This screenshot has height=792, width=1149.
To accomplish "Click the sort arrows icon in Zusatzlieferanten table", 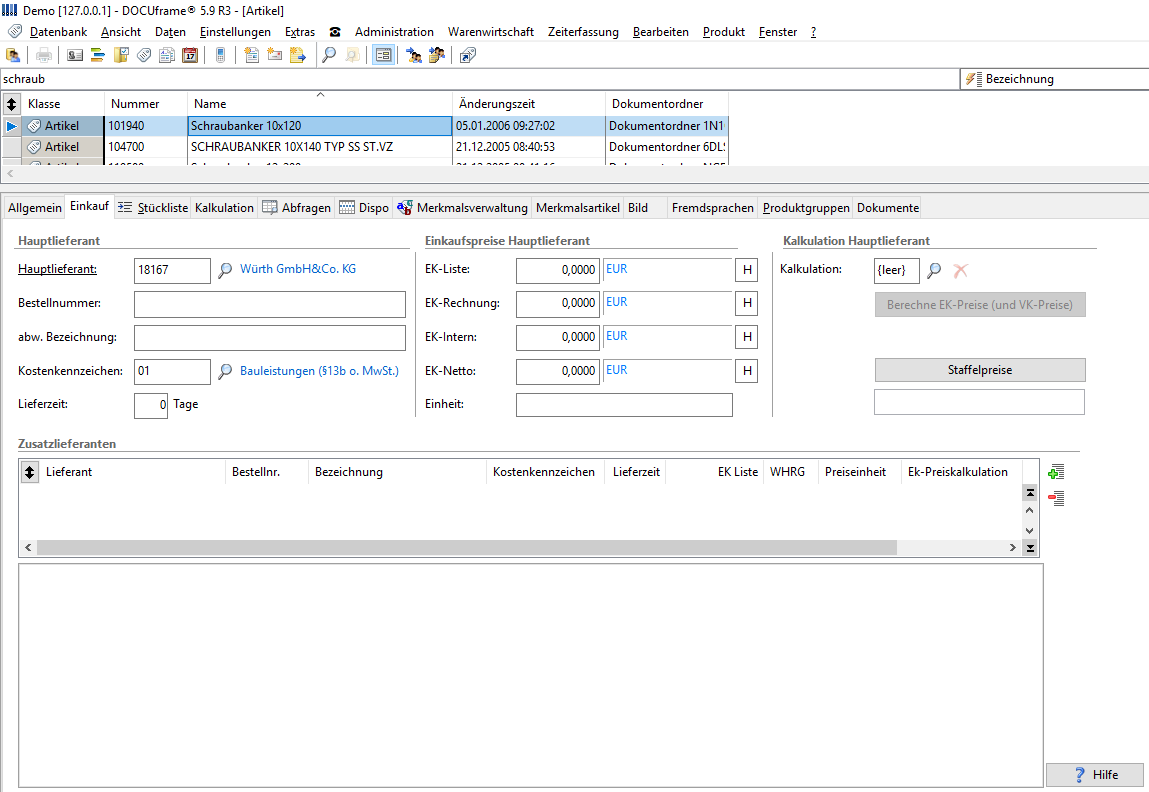I will click(x=29, y=472).
